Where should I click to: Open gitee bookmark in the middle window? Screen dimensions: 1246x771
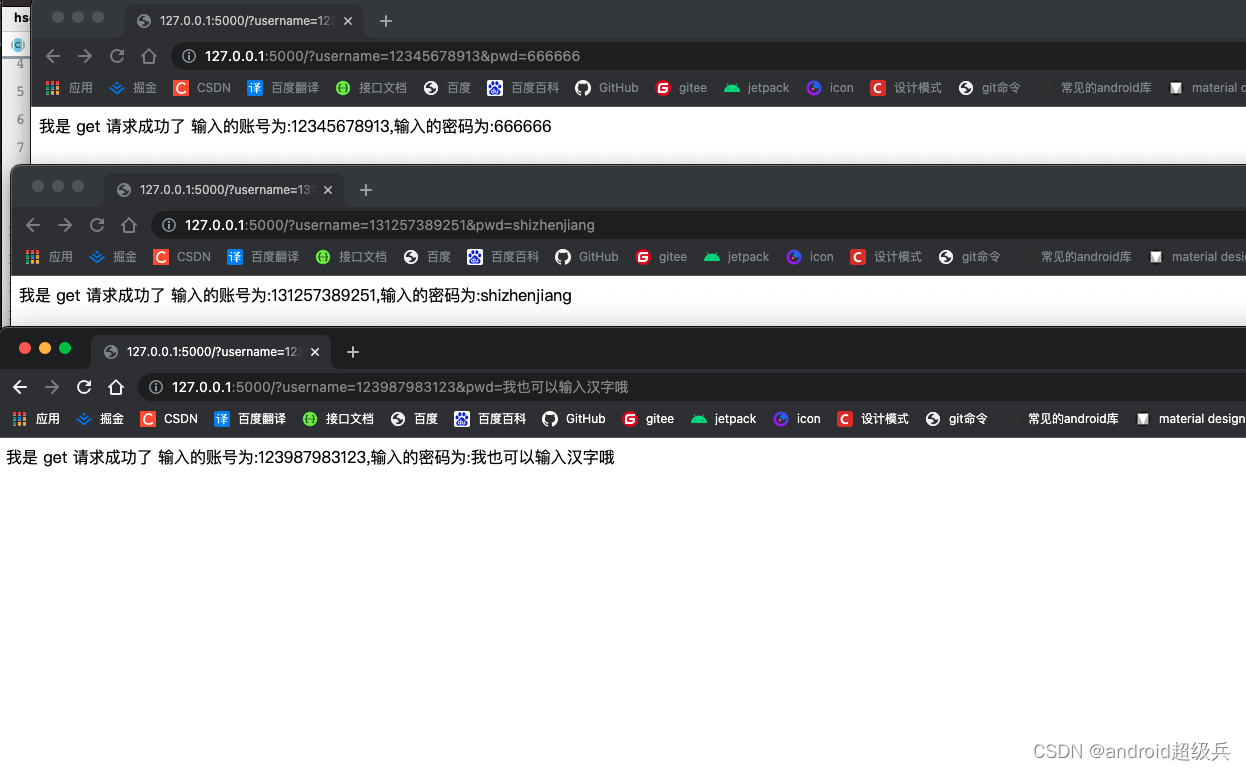click(661, 257)
